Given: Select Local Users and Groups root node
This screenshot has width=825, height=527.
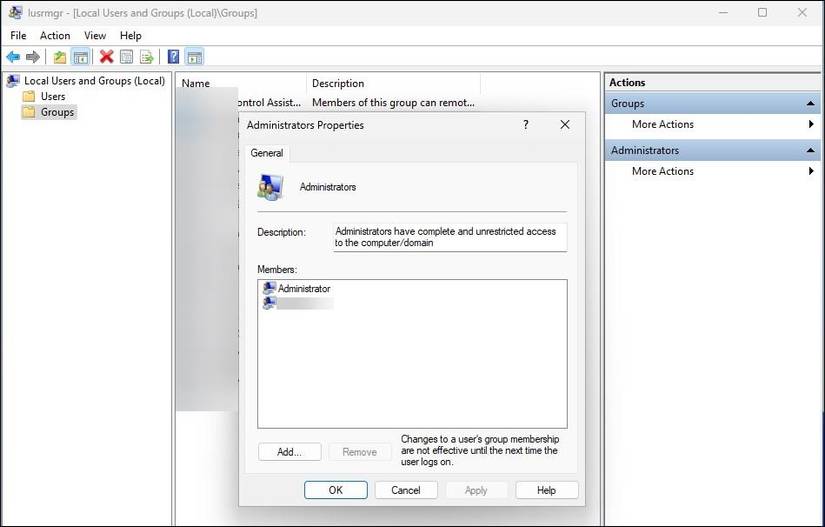Looking at the screenshot, I should click(94, 80).
